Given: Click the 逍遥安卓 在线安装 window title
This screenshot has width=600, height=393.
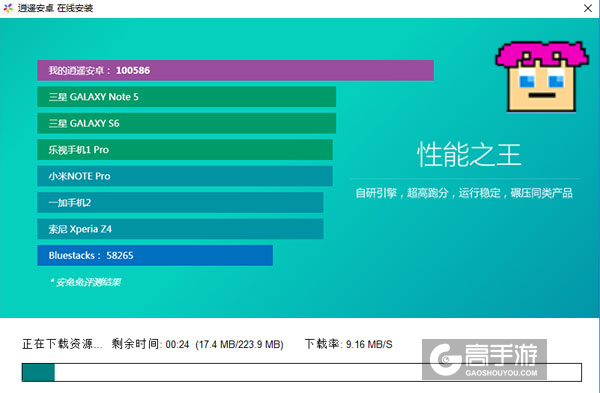Looking at the screenshot, I should pos(55,8).
